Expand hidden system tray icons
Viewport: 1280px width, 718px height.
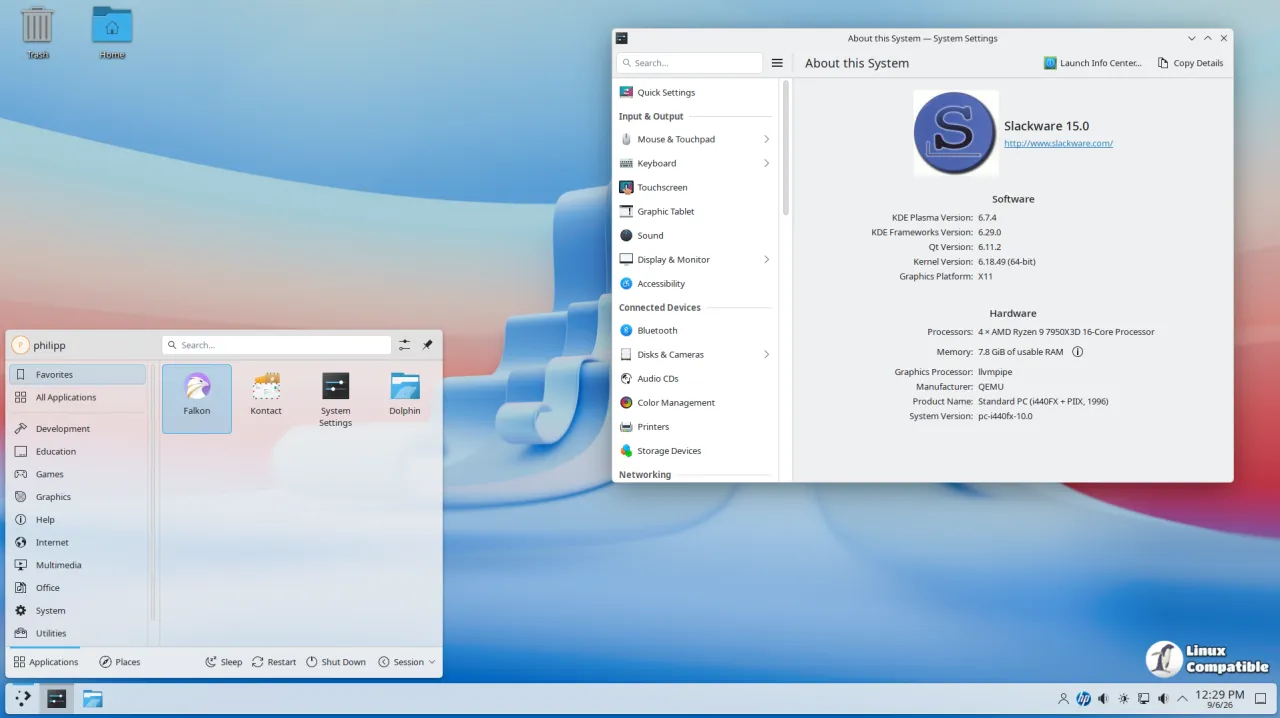1183,699
